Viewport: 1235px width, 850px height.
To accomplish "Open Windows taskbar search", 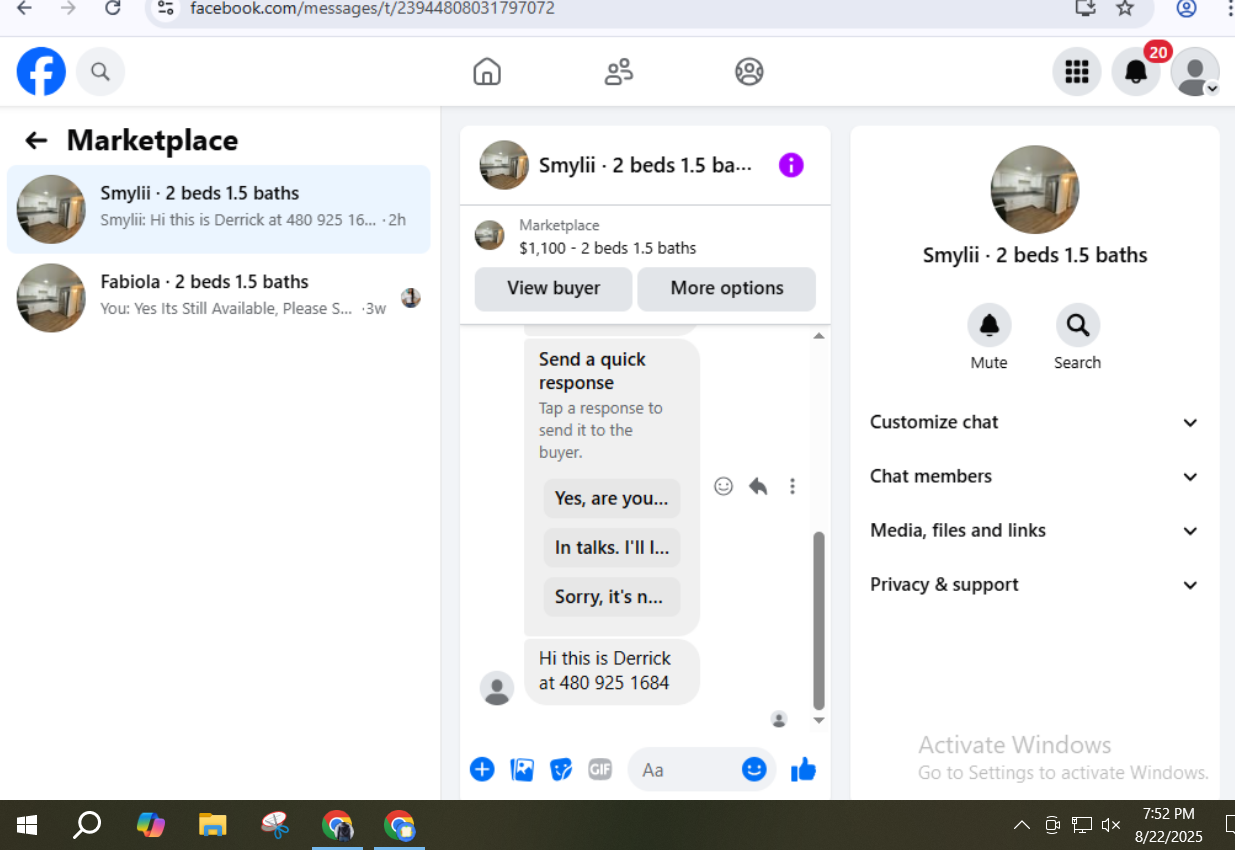I will tap(87, 825).
